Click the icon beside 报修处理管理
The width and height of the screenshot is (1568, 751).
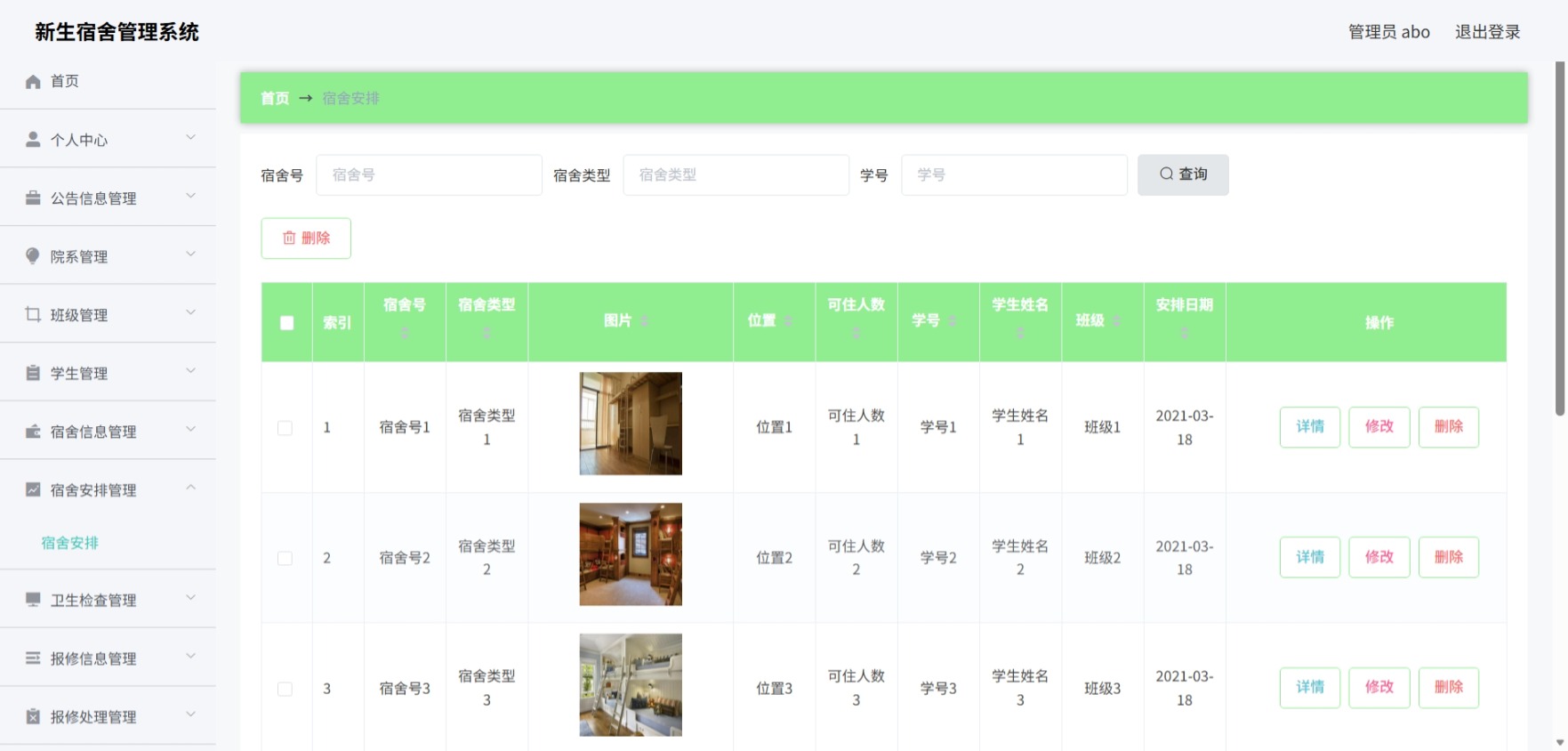33,716
